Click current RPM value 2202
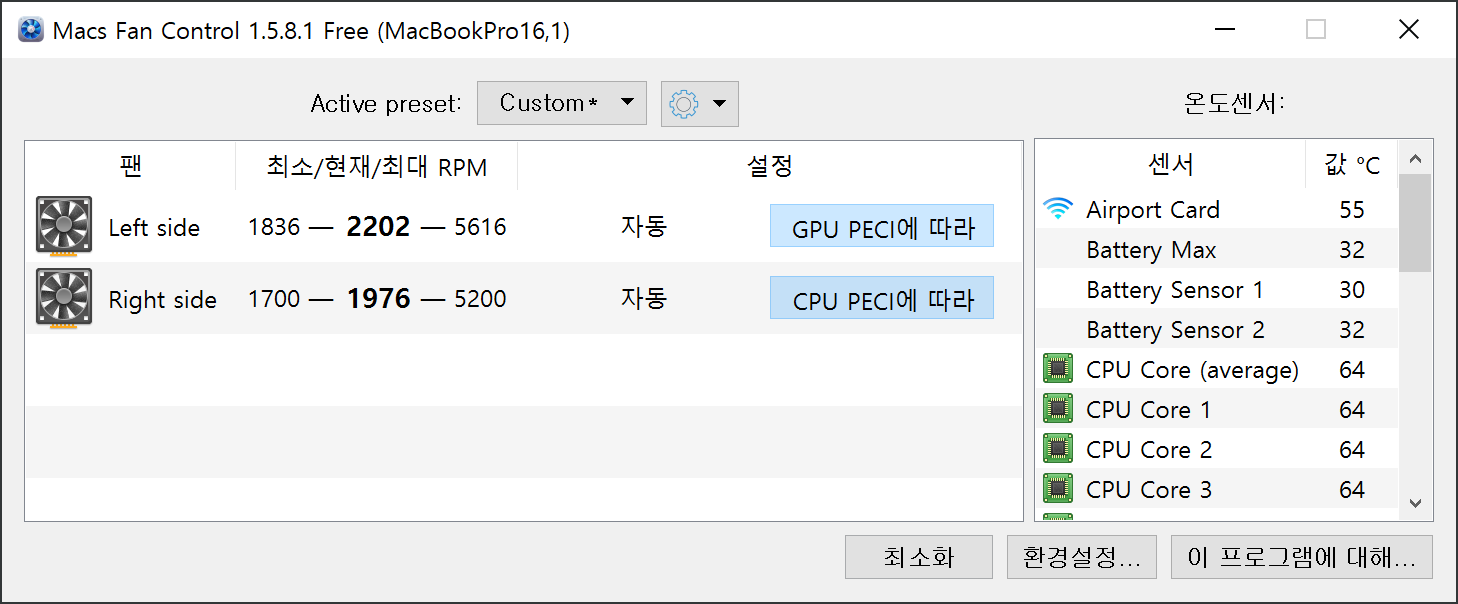 378,226
